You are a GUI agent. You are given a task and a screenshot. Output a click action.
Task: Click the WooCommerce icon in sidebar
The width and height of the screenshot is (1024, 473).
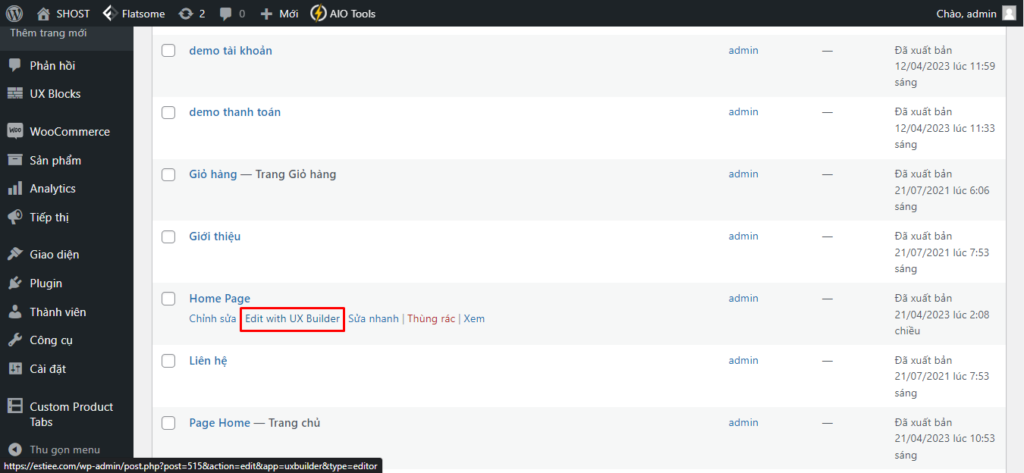click(x=15, y=131)
